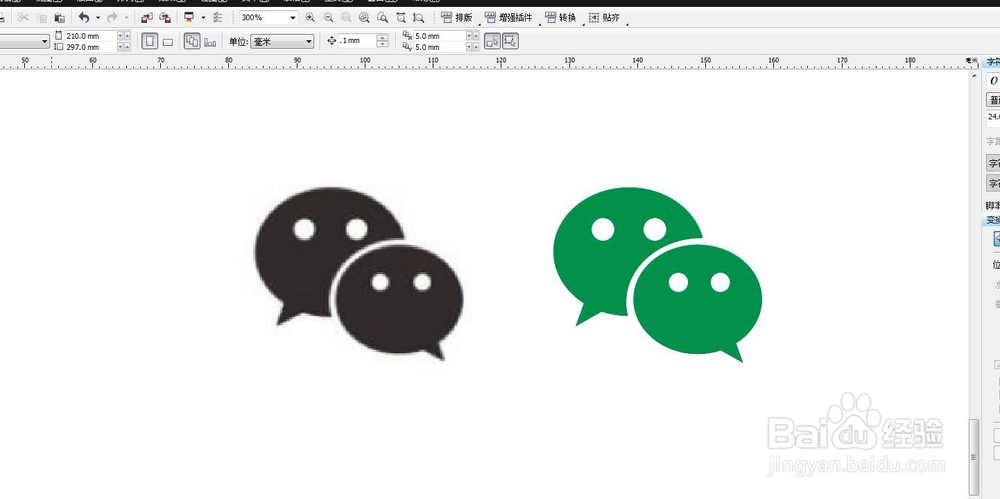Click the Import icon
This screenshot has width=1000, height=499.
[147, 17]
